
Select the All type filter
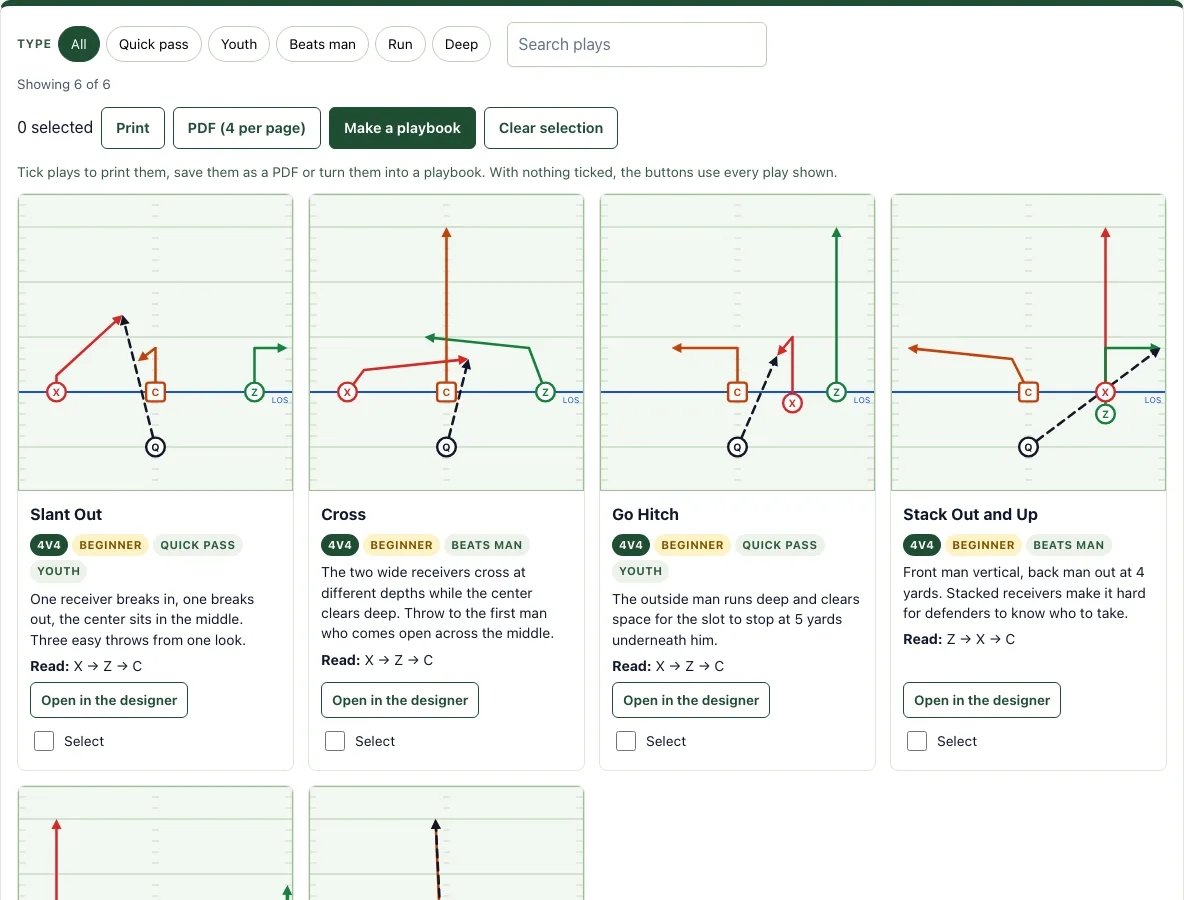pyautogui.click(x=79, y=45)
